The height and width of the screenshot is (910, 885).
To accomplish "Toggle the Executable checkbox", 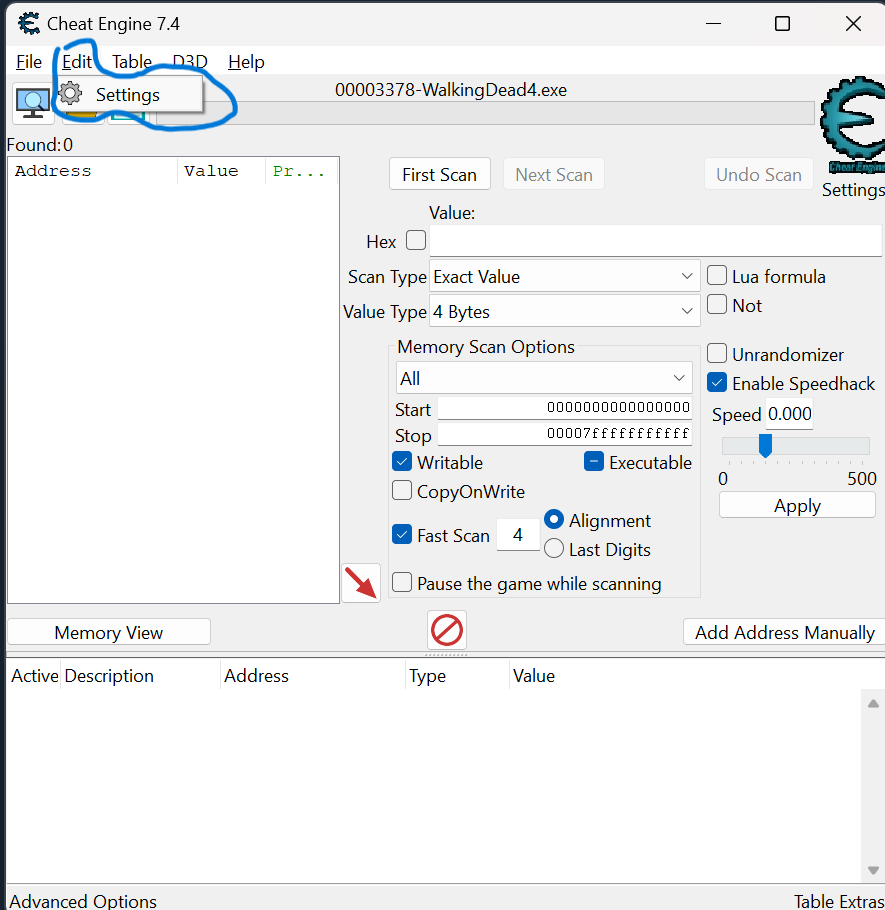I will (x=594, y=461).
